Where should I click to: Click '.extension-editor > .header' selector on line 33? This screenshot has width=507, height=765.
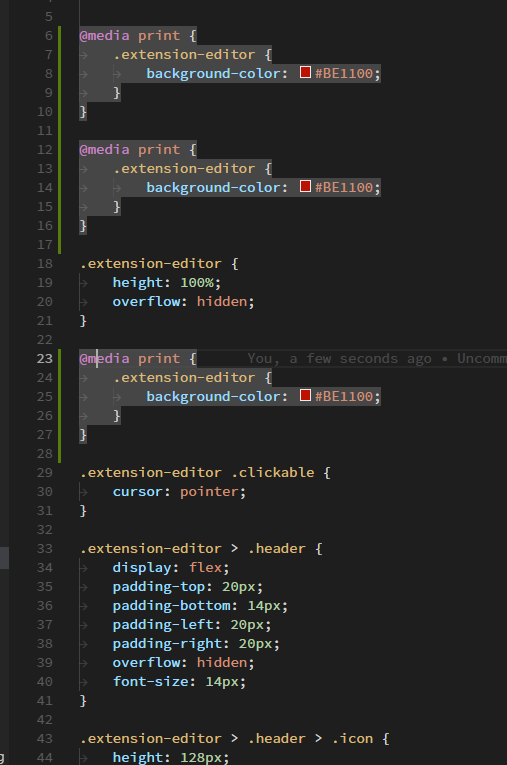(x=193, y=548)
